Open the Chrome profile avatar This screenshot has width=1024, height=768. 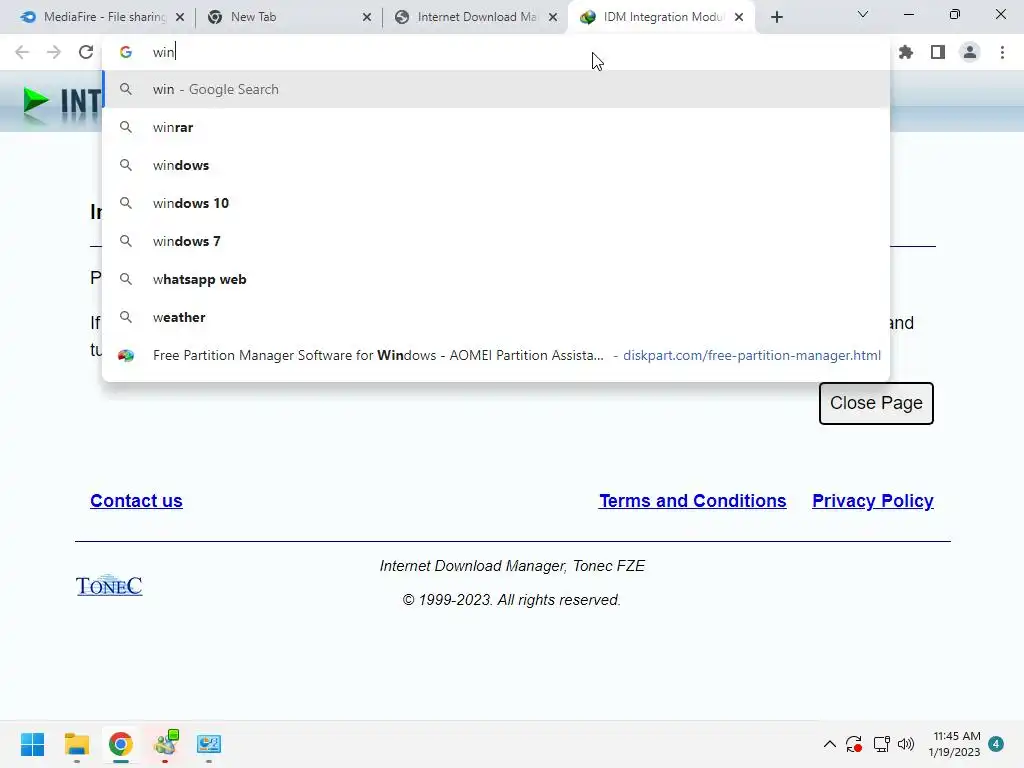click(x=970, y=52)
